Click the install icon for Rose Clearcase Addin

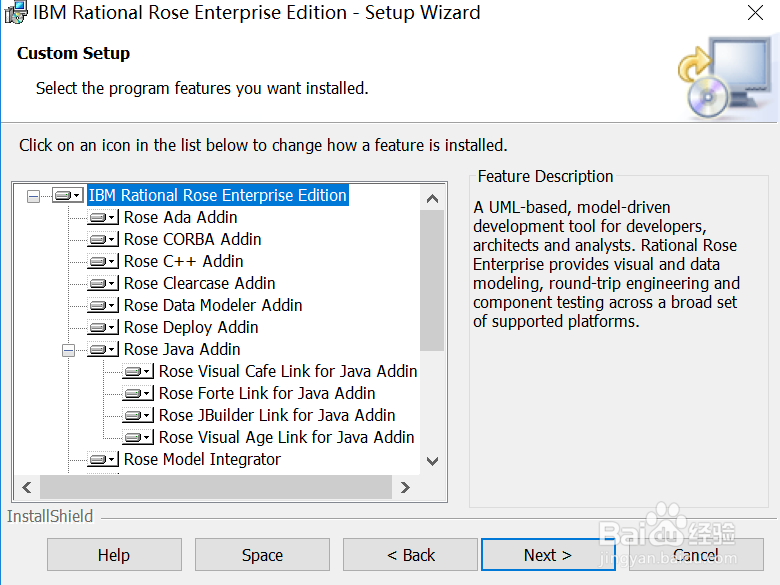point(103,284)
